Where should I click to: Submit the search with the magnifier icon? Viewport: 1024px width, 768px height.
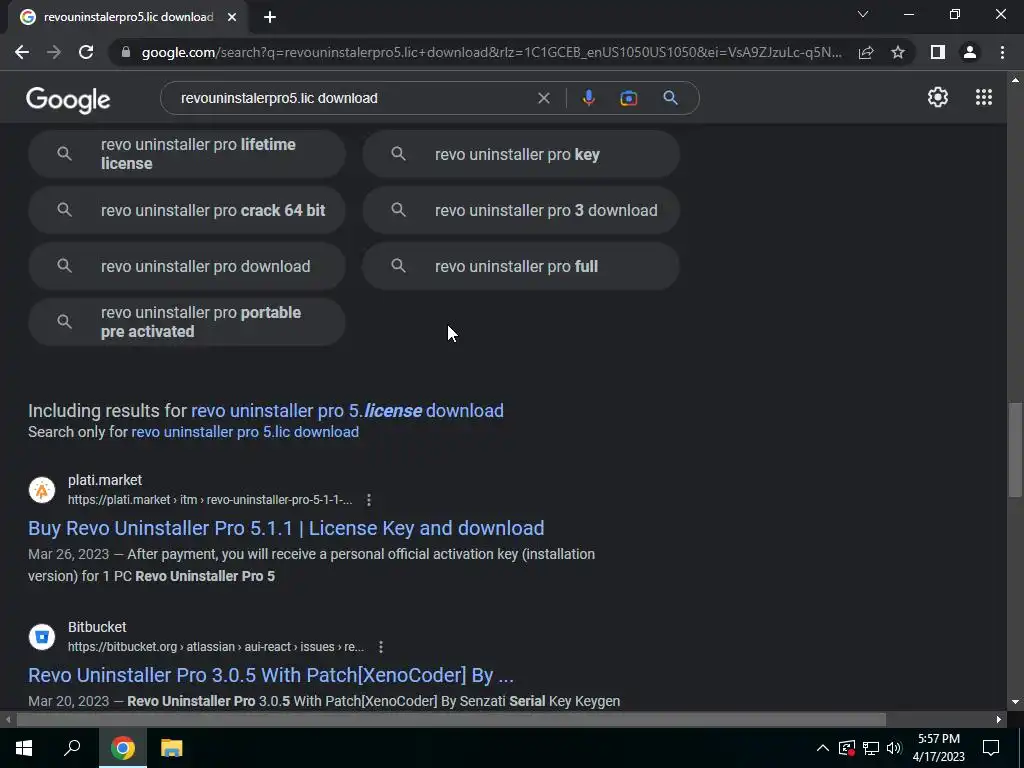tap(670, 98)
